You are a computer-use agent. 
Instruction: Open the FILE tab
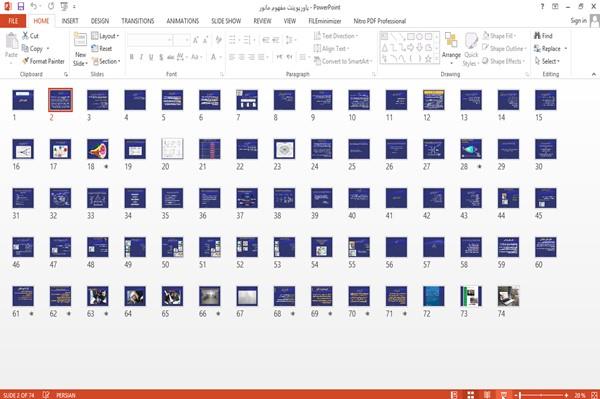point(13,21)
